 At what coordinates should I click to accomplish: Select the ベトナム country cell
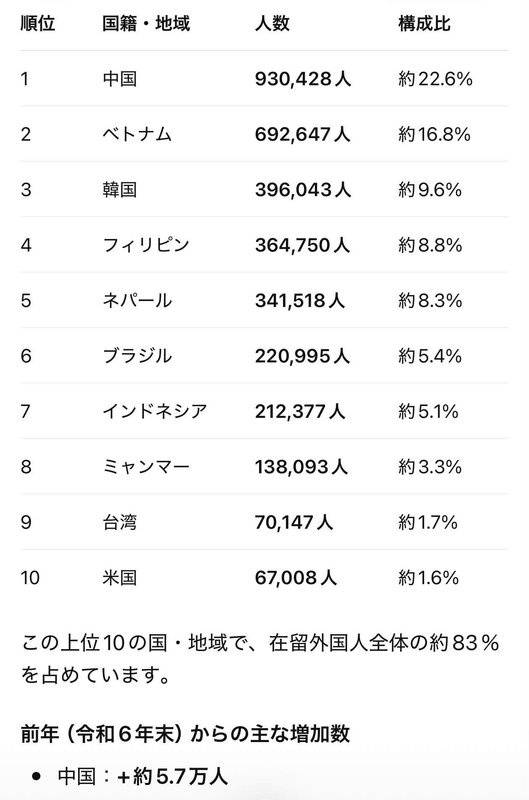[x=137, y=134]
